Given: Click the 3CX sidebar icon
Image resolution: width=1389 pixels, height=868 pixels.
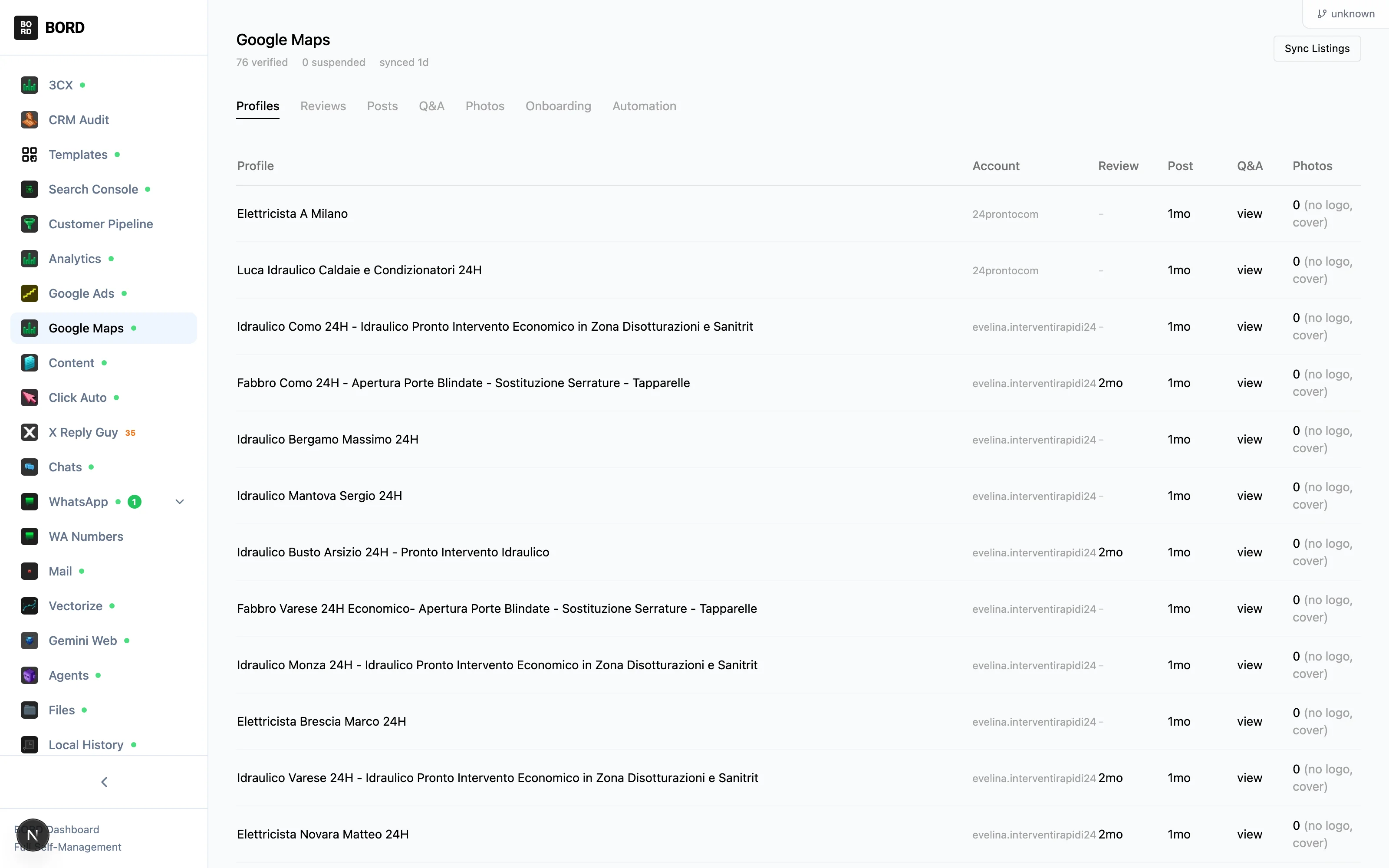Looking at the screenshot, I should (x=29, y=85).
